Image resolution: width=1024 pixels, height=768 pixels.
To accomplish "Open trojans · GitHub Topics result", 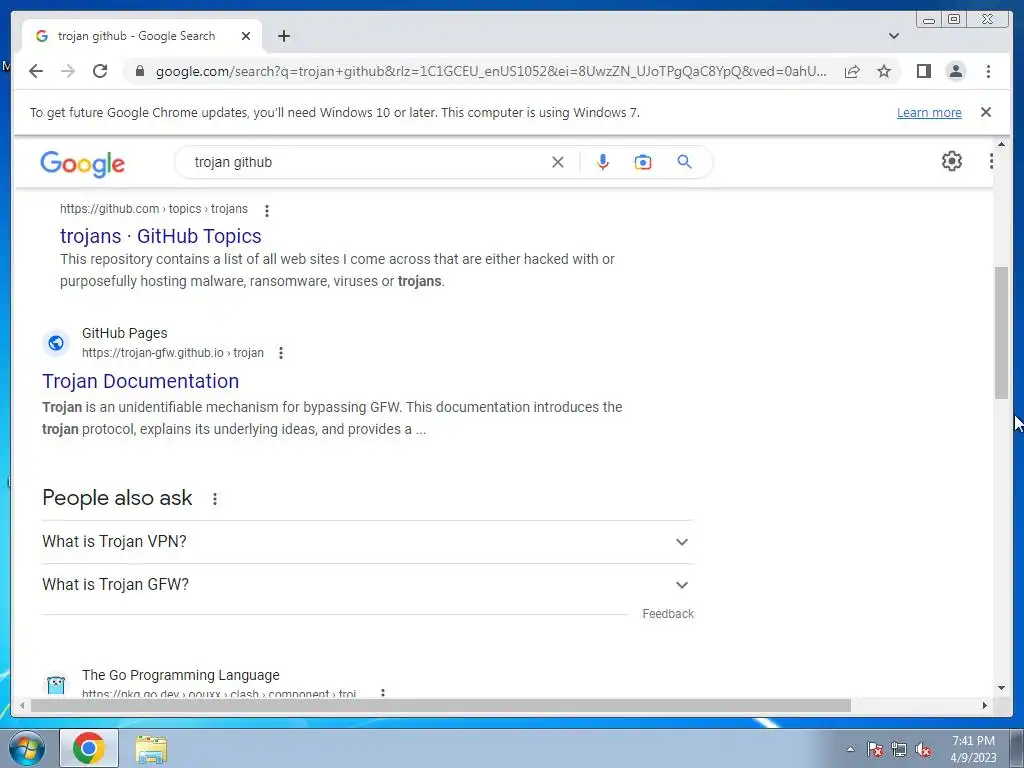I will [161, 236].
